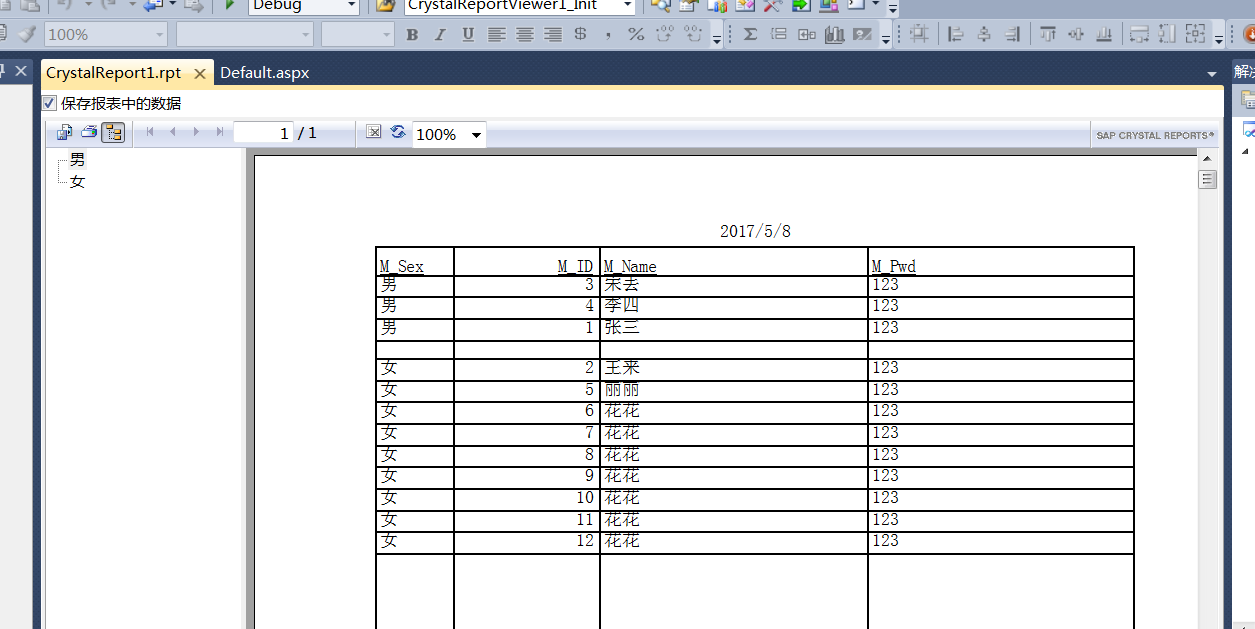Open the font size combo box

coord(358,35)
